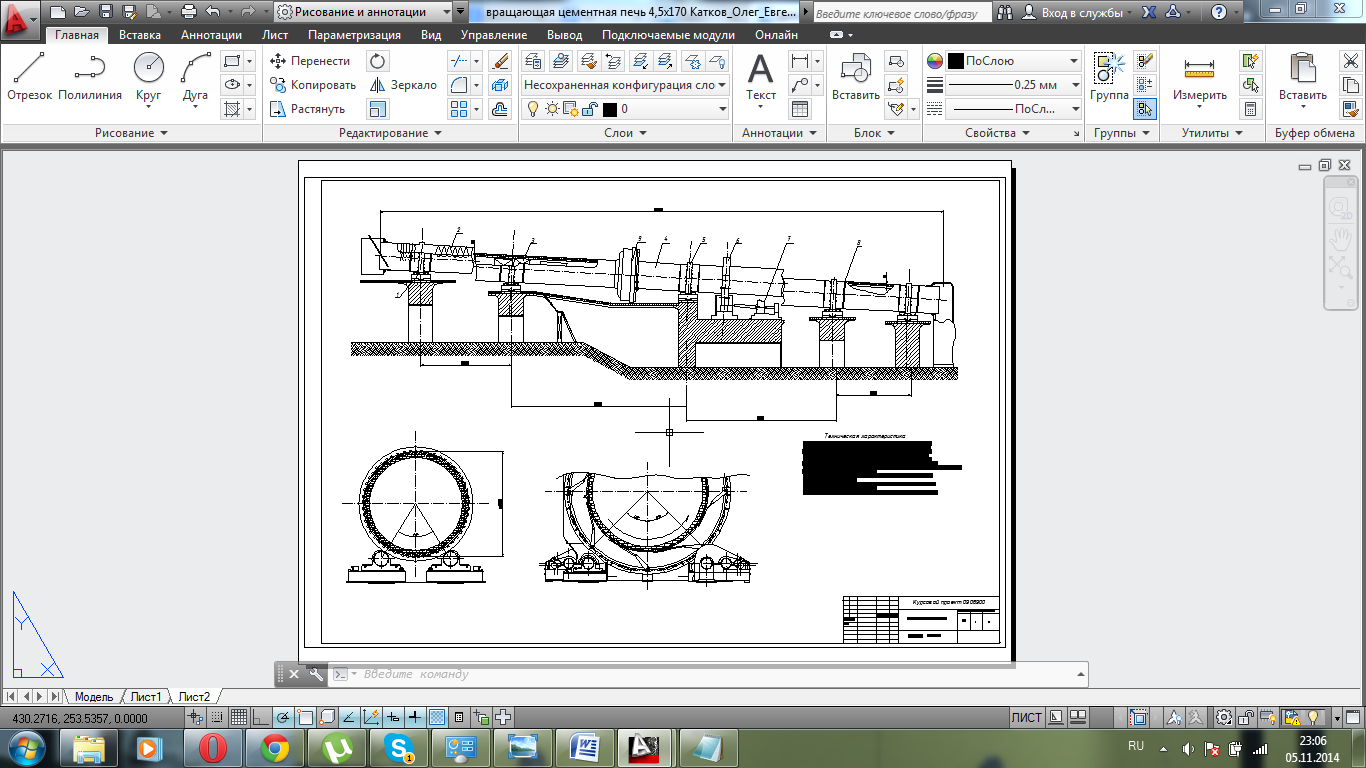Screen dimensions: 1366x768
Task: Toggle Polar tracking in status bar
Action: click(283, 717)
